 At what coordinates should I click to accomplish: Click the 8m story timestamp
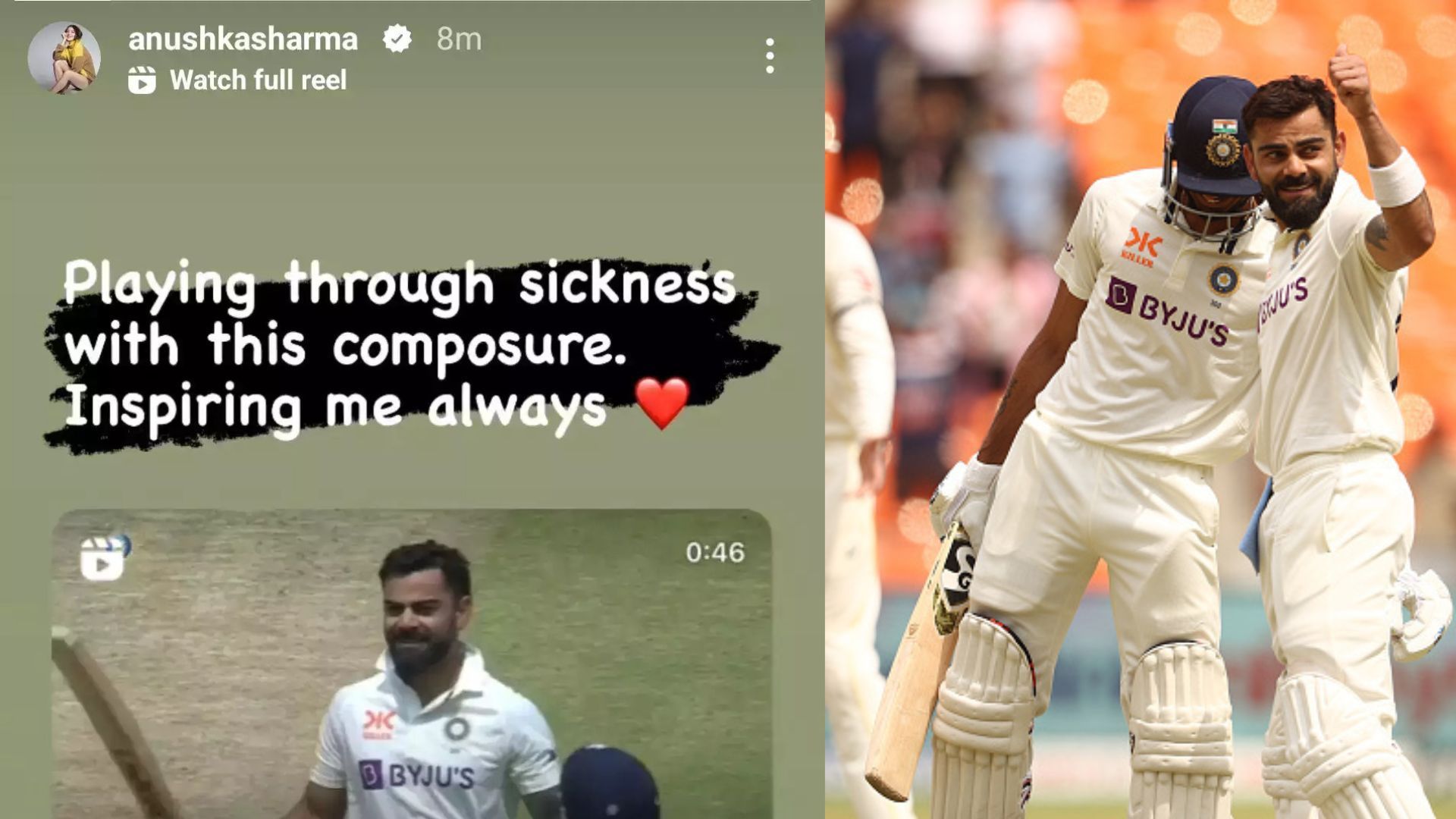pyautogui.click(x=459, y=39)
